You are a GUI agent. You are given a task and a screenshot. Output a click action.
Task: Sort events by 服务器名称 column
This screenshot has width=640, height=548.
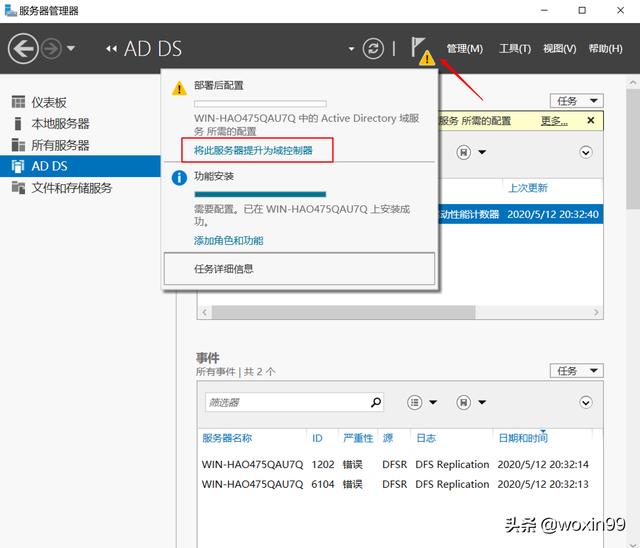coord(227,438)
